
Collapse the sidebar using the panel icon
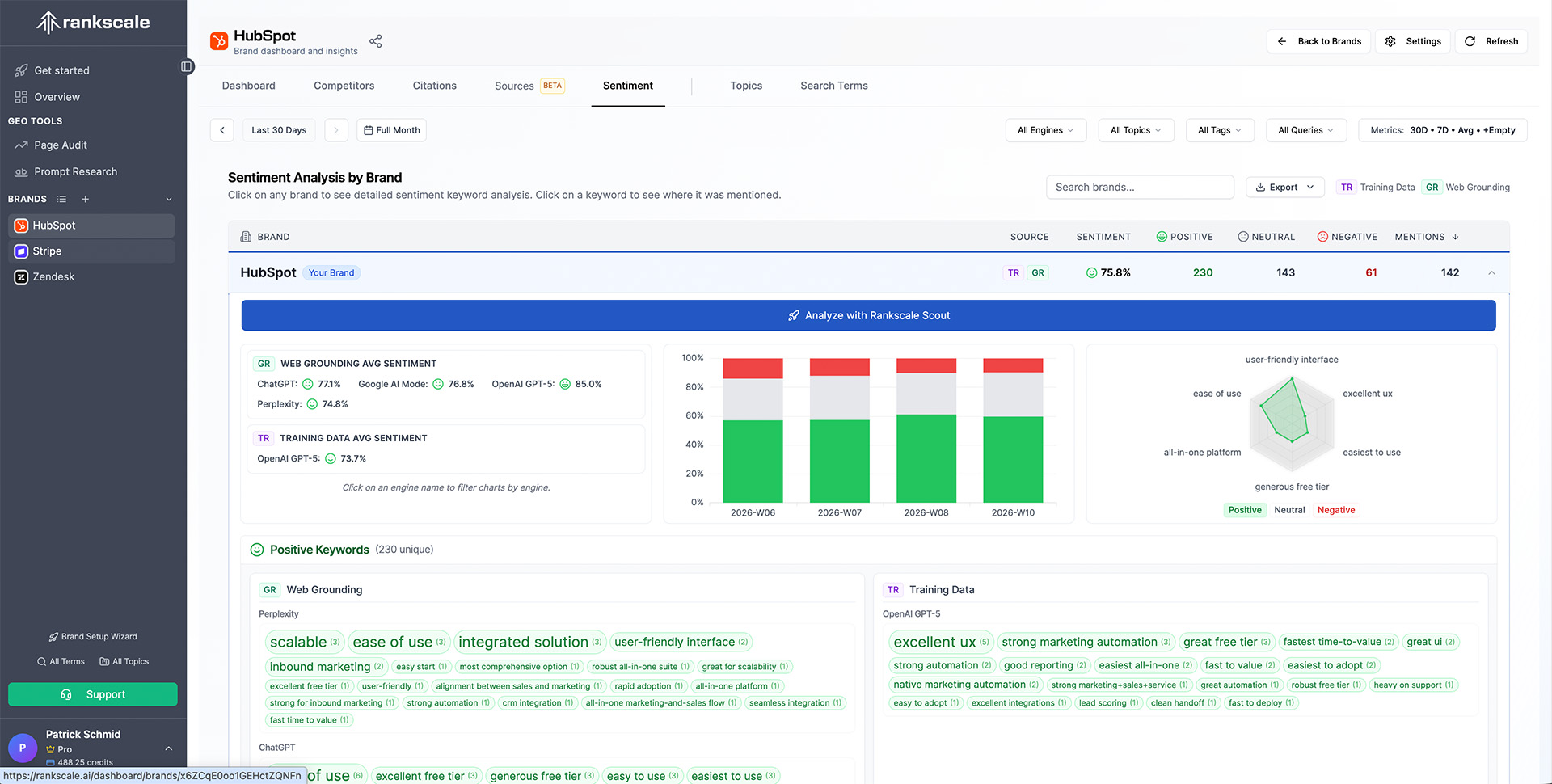(187, 67)
